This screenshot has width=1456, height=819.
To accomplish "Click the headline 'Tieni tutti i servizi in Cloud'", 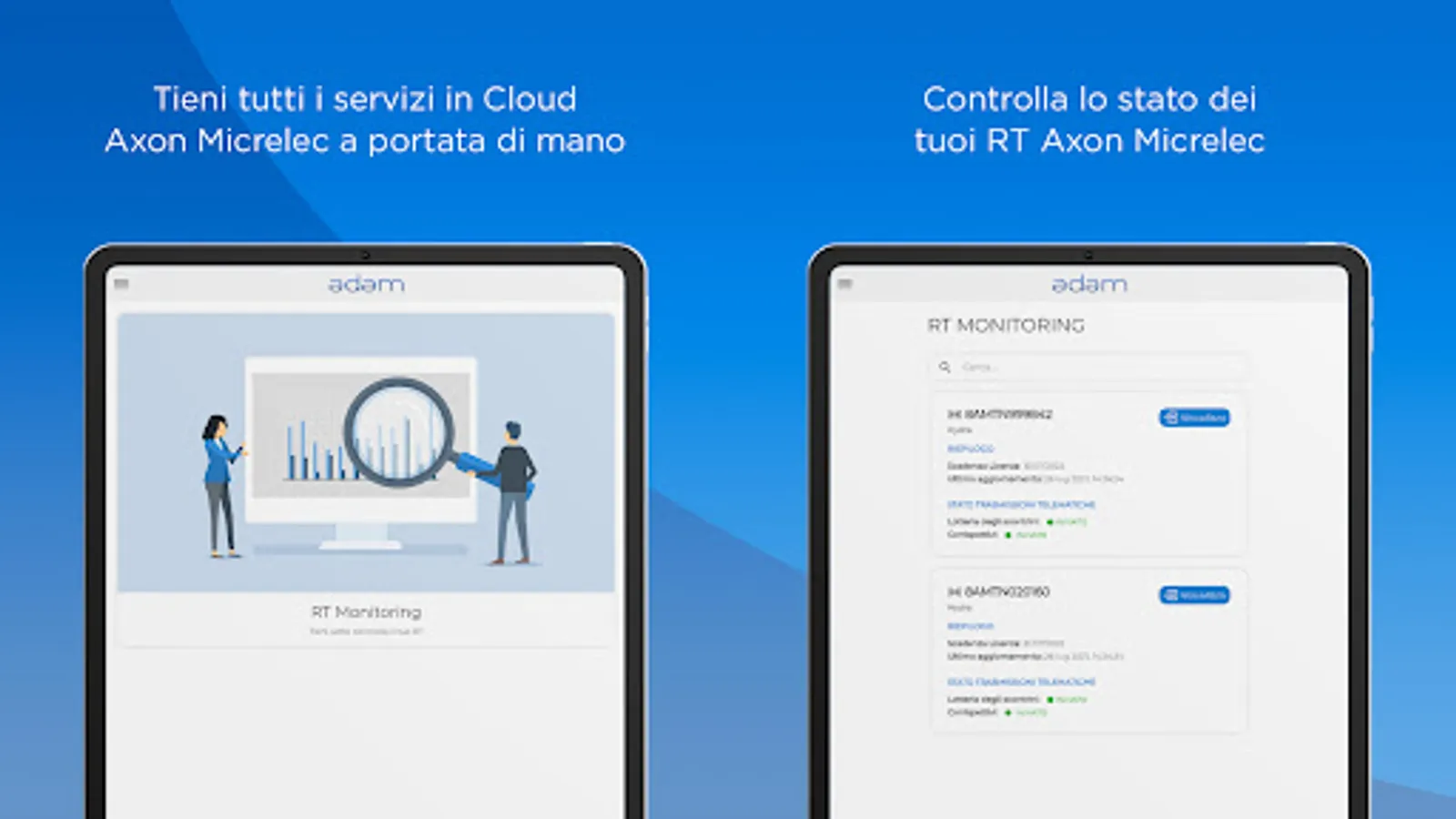I will (x=365, y=98).
